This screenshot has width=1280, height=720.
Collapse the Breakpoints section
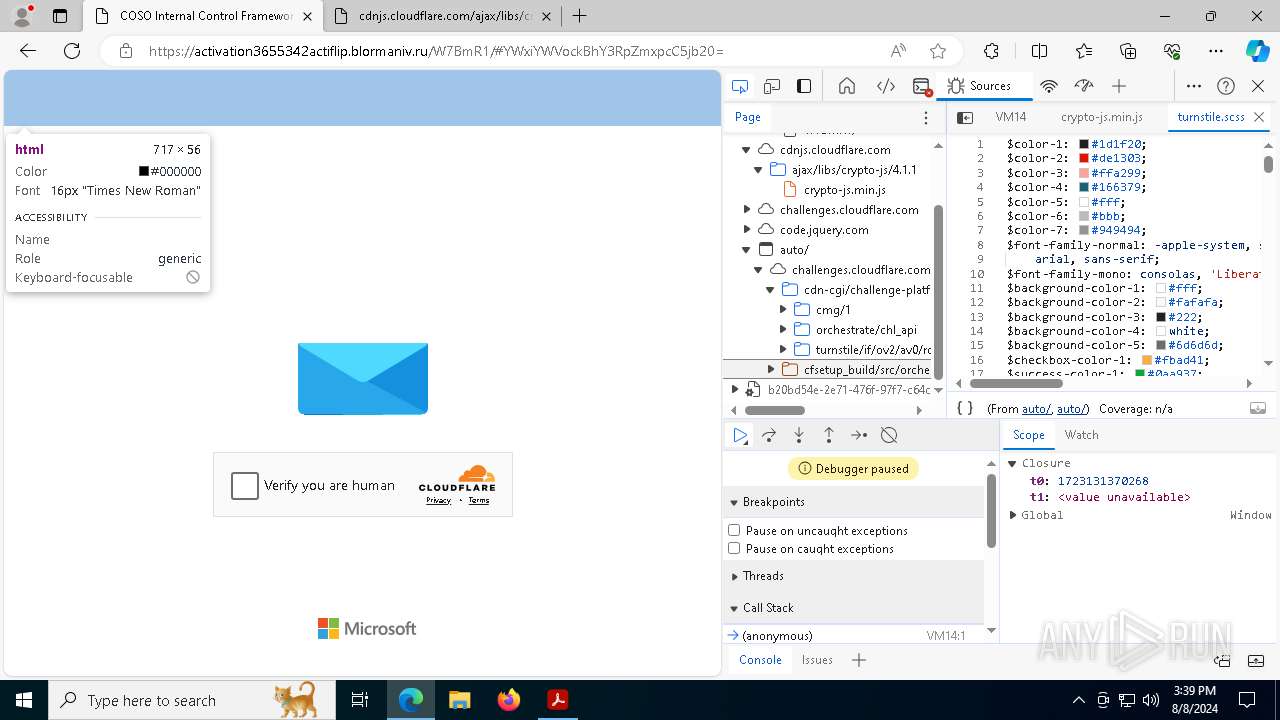coord(734,502)
